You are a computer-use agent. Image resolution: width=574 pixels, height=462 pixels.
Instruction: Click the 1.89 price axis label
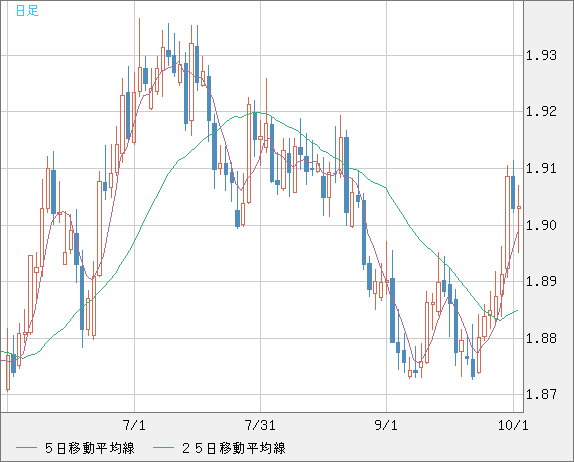tap(541, 282)
